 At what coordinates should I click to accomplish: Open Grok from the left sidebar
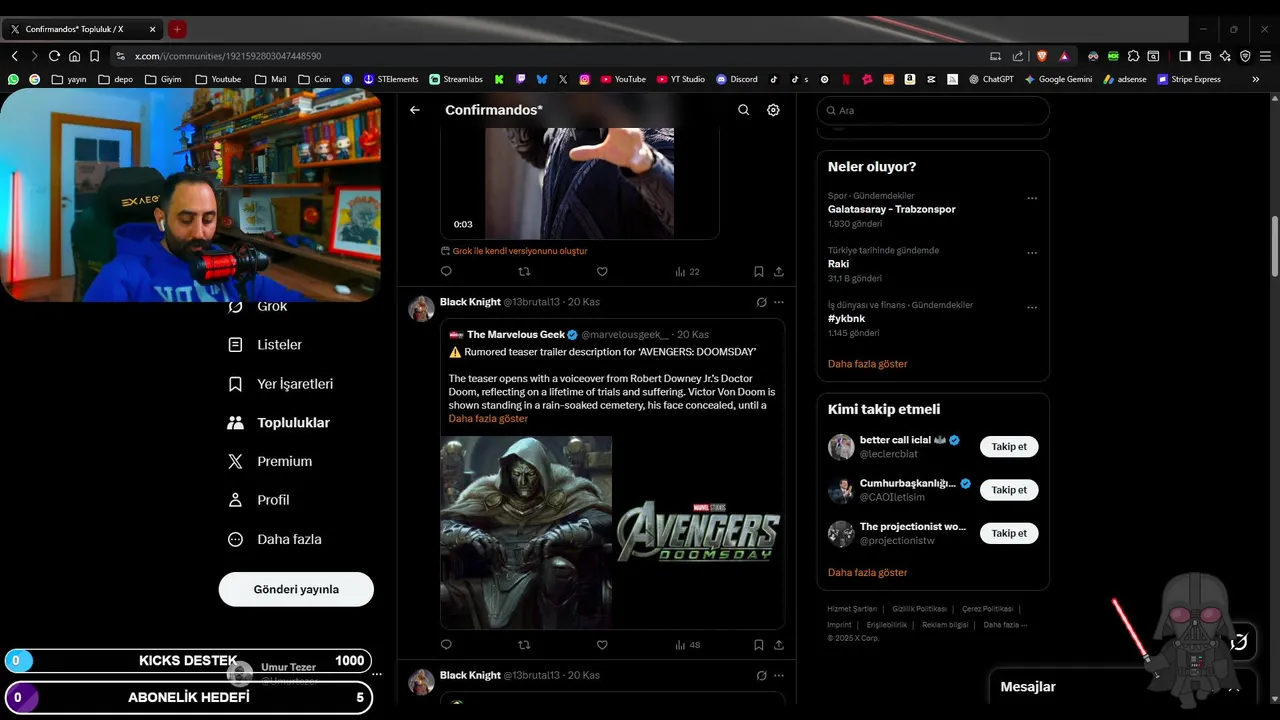click(258, 306)
